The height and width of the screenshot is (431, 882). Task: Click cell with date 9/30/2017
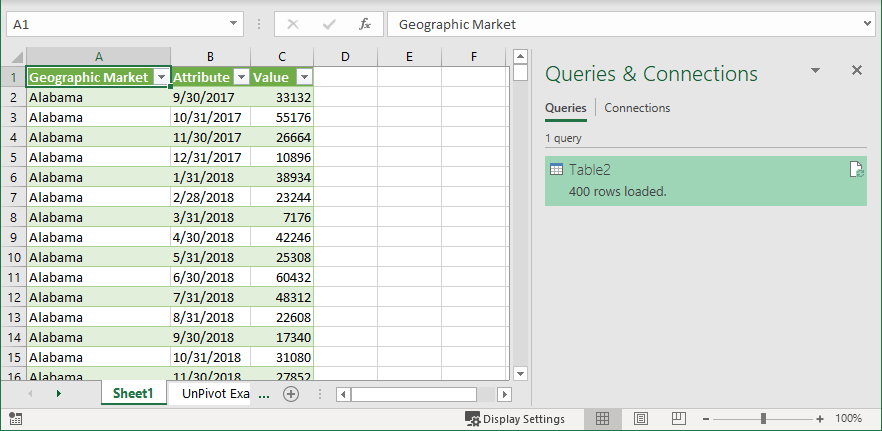tap(210, 97)
